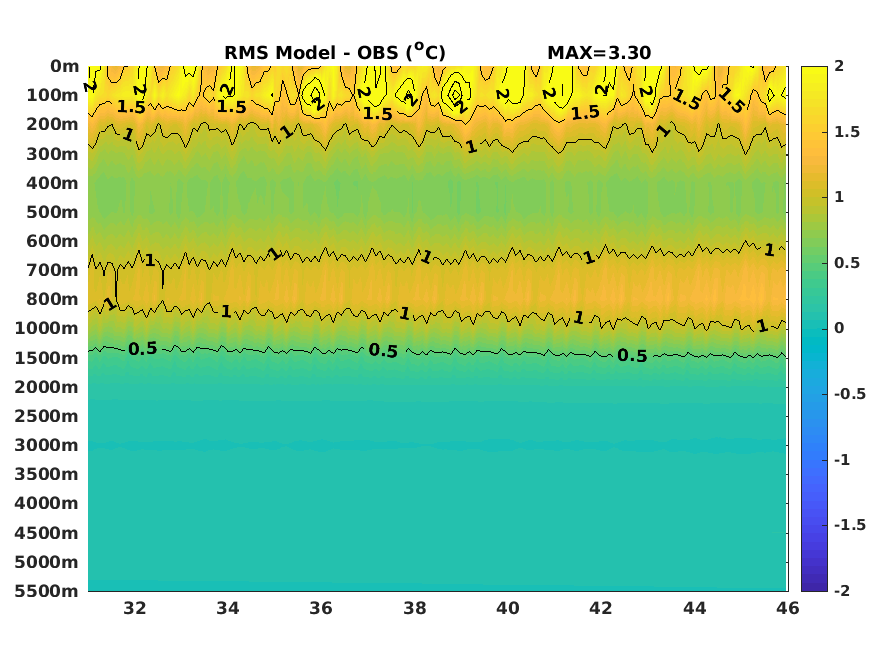The width and height of the screenshot is (875, 656).
Task: Click the "200m" depth tick label
Action: 52,124
